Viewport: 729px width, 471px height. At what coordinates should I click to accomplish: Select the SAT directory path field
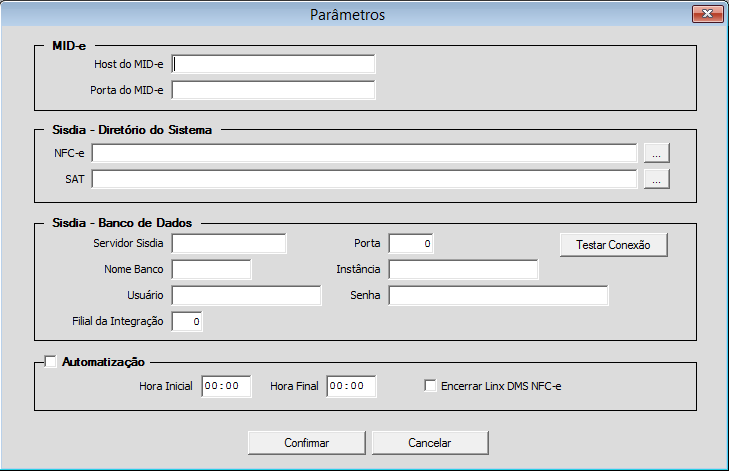(x=364, y=179)
